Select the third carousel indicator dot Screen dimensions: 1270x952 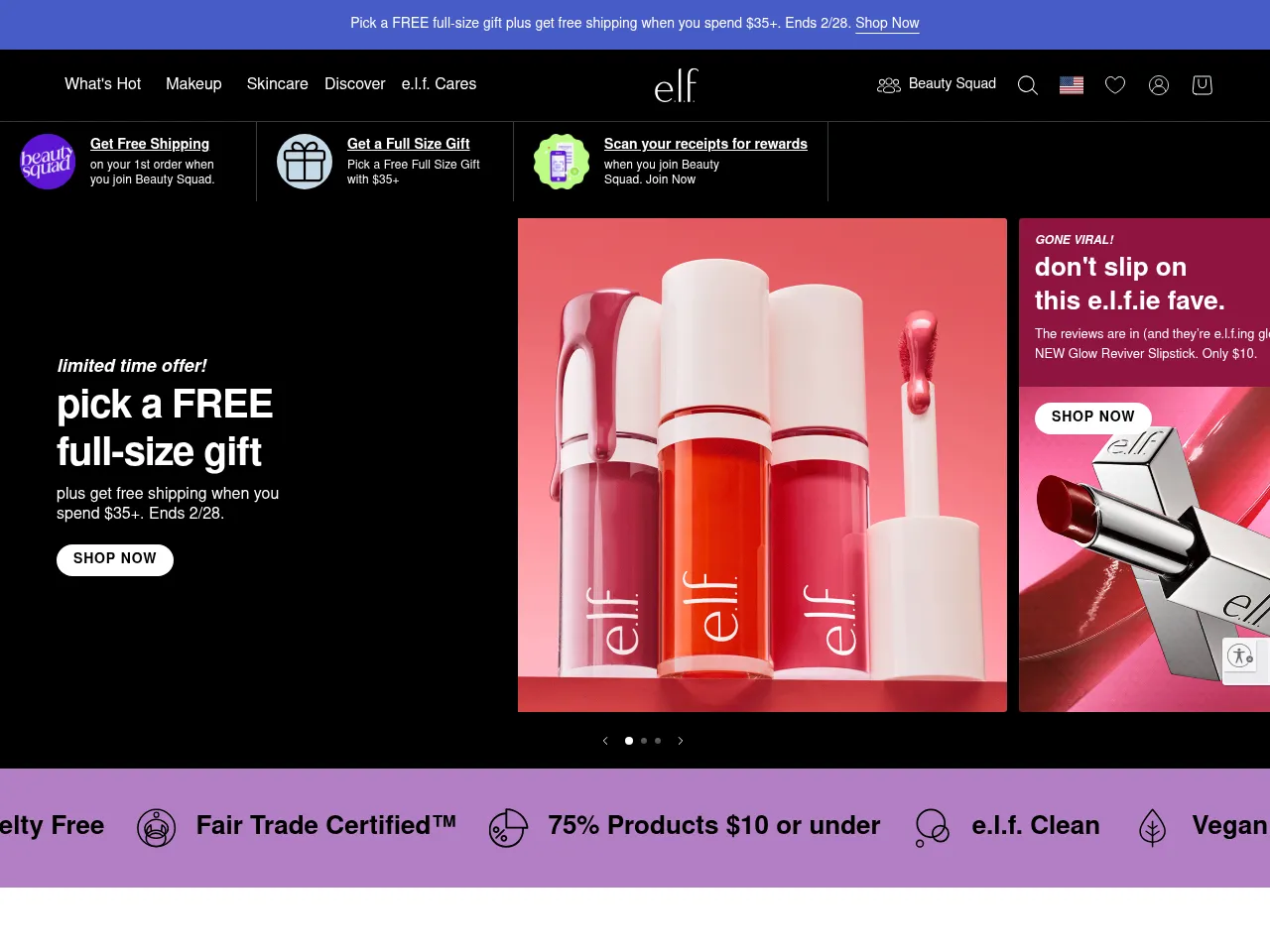[x=657, y=741]
